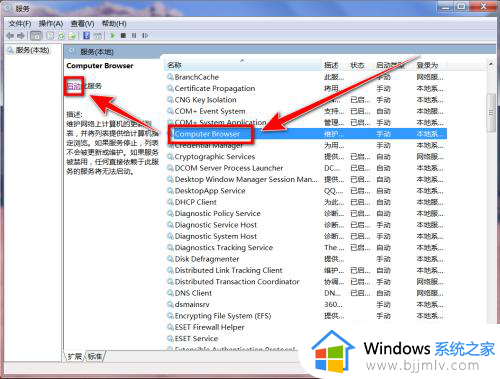Click the Export List toolbar icon

pos(73,36)
